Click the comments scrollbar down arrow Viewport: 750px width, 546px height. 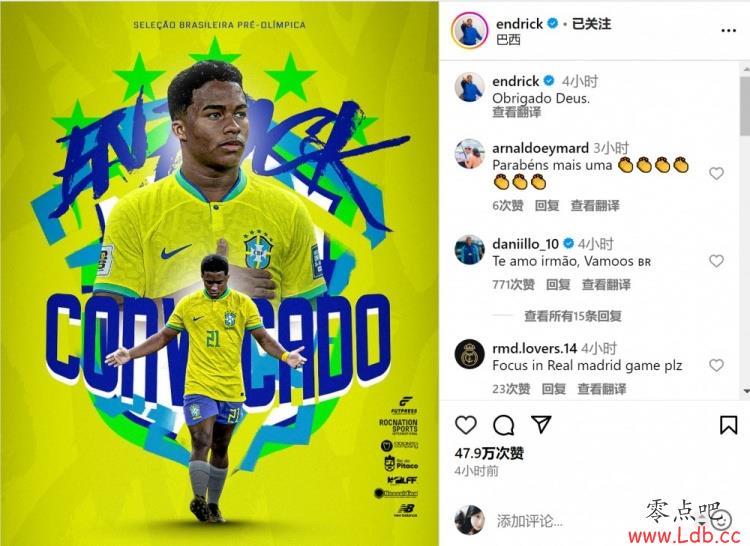point(746,391)
